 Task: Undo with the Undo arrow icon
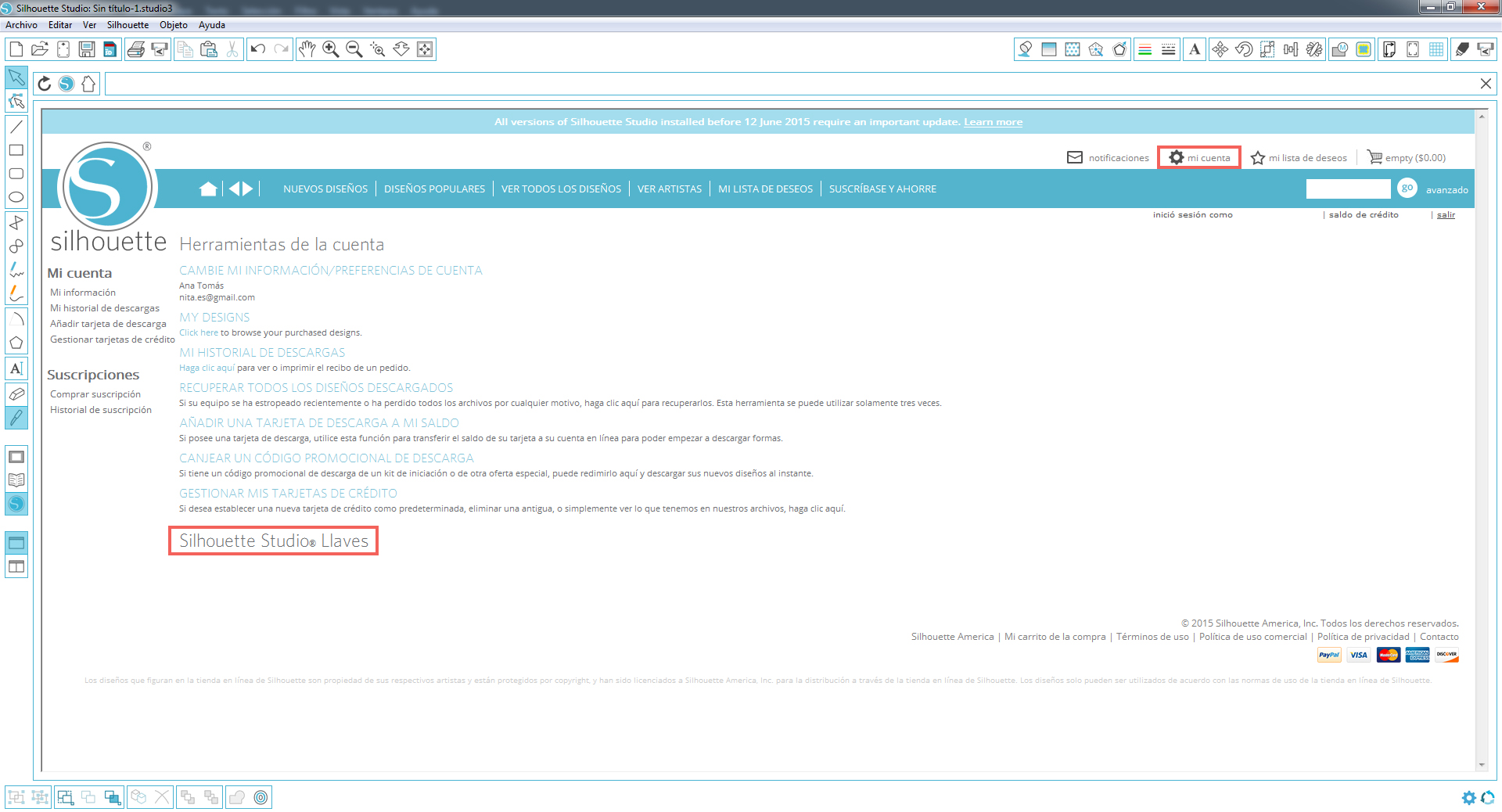[x=257, y=49]
